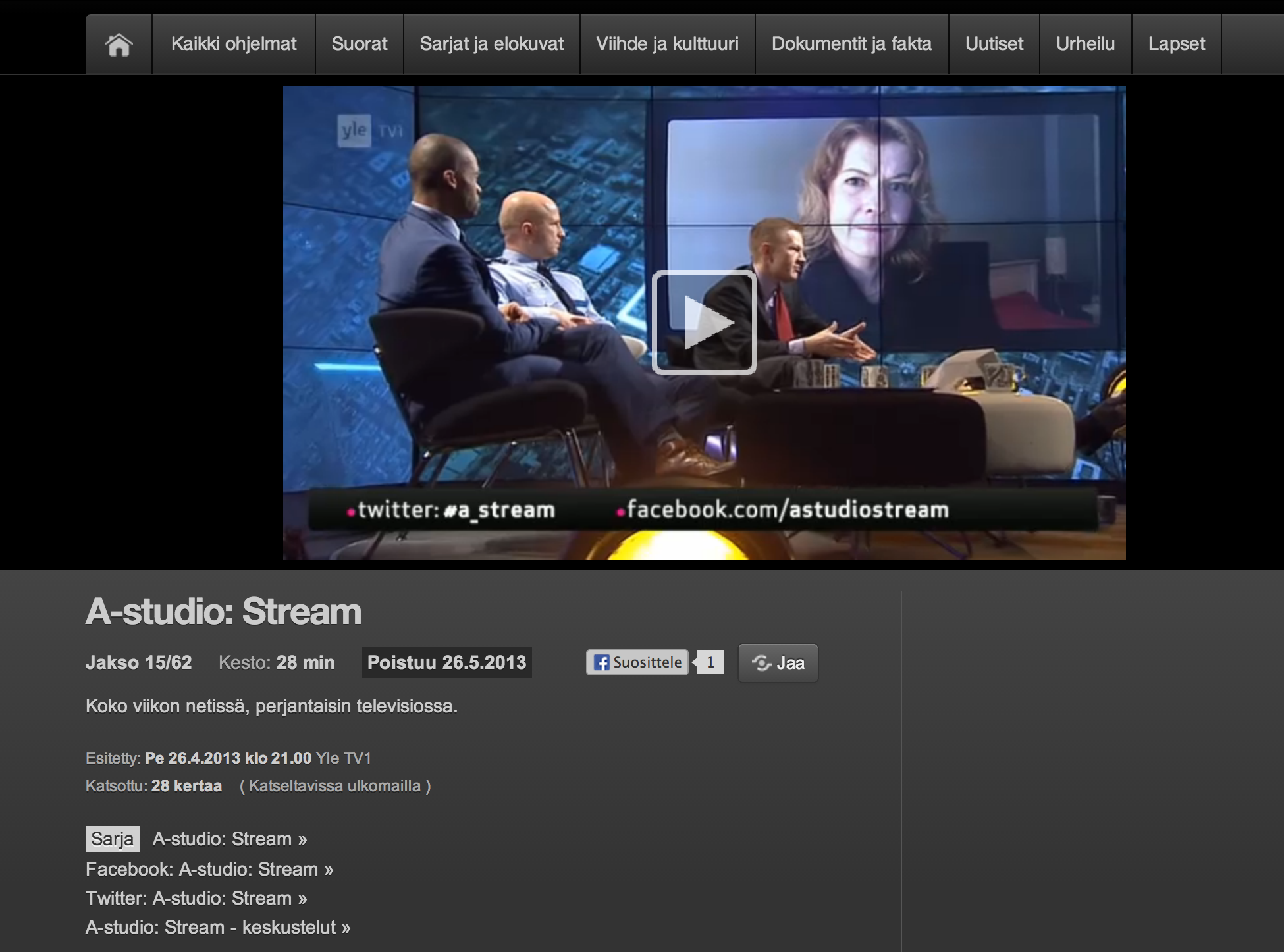Open the Sarja A-studio: Stream link
The image size is (1284, 952).
click(x=230, y=839)
